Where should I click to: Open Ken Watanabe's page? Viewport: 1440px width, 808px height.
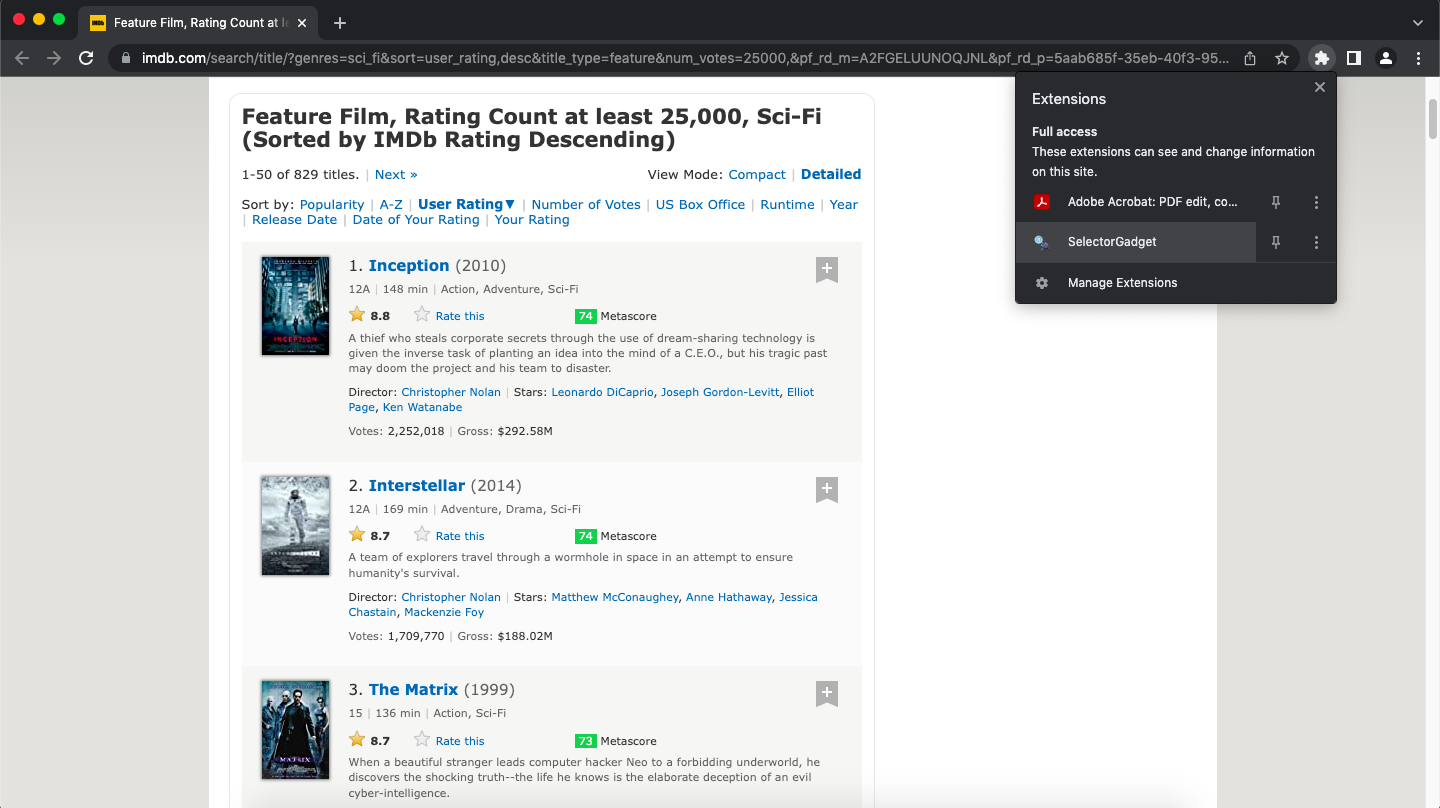tap(422, 408)
